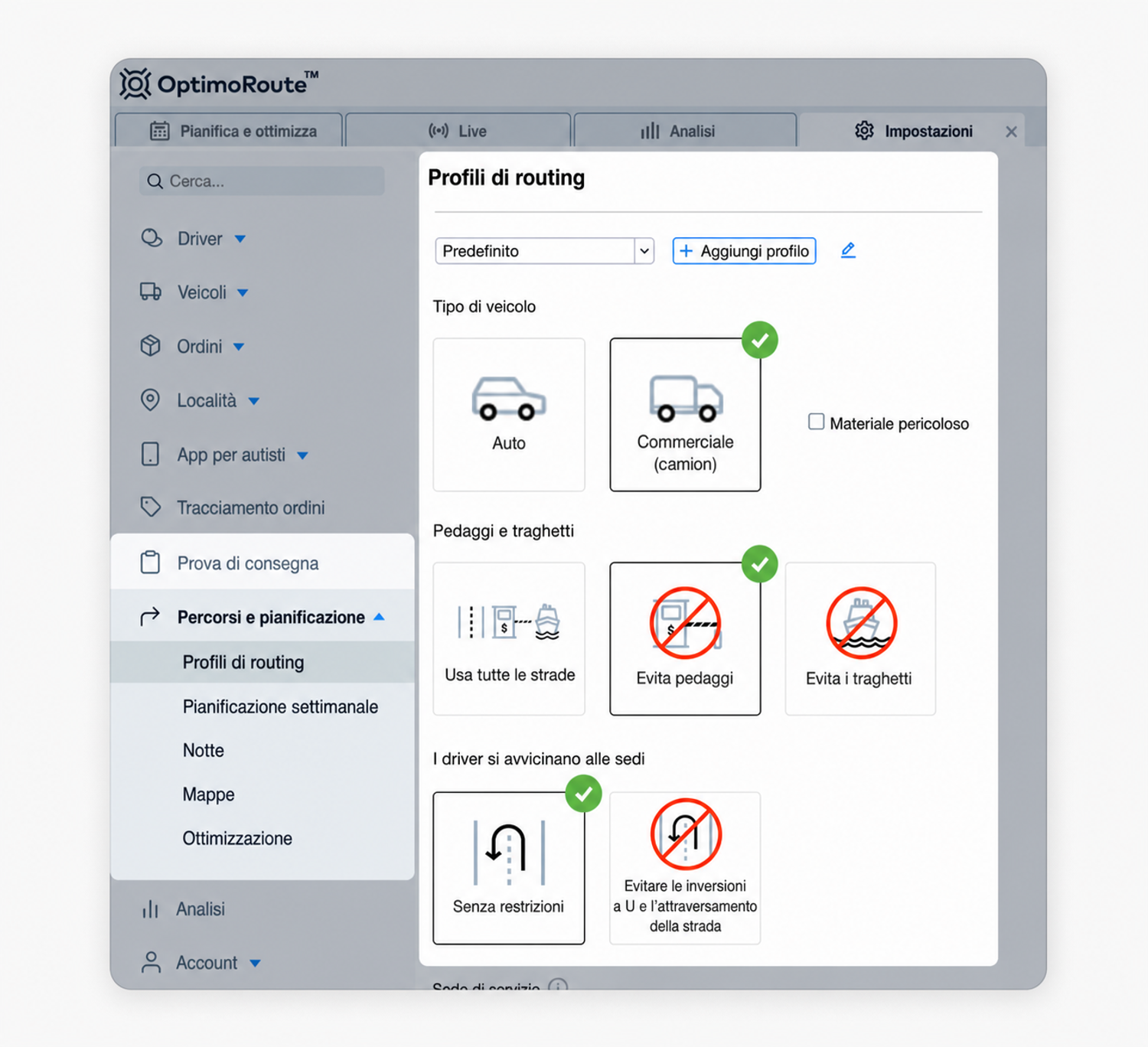1148x1047 pixels.
Task: Open the Impostazioni tab
Action: (912, 130)
